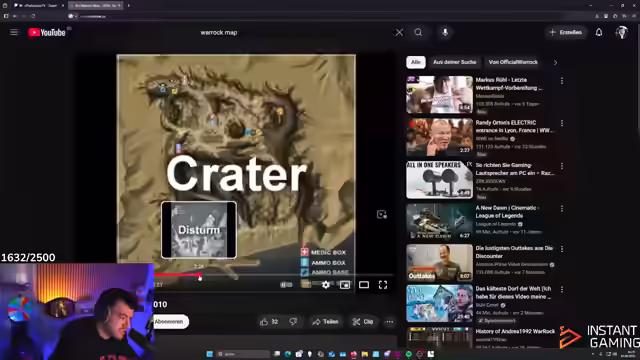The image size is (640, 360).
Task: Create a clip with Clip button
Action: 363,322
